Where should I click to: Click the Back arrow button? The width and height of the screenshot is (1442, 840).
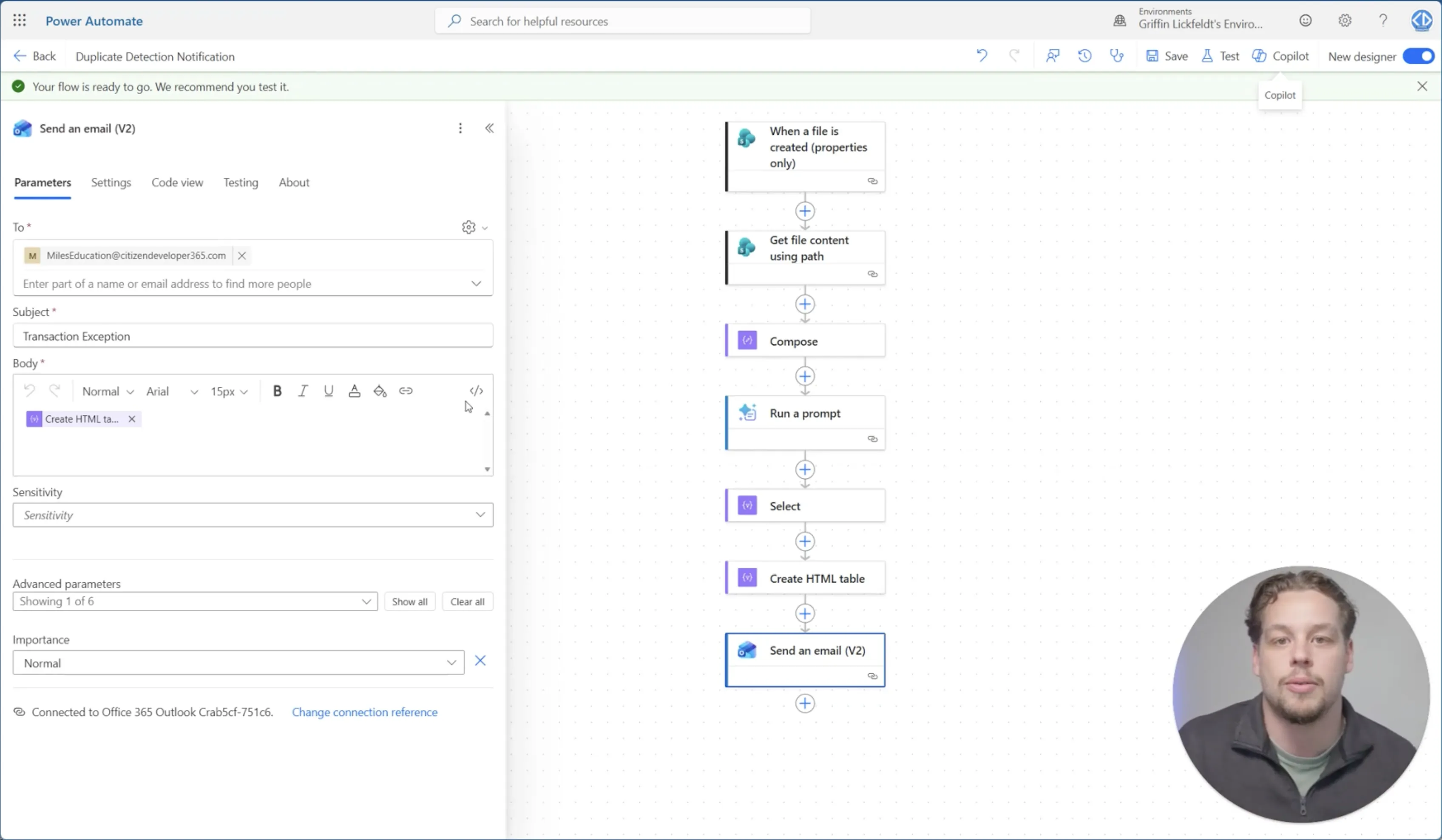coord(34,56)
